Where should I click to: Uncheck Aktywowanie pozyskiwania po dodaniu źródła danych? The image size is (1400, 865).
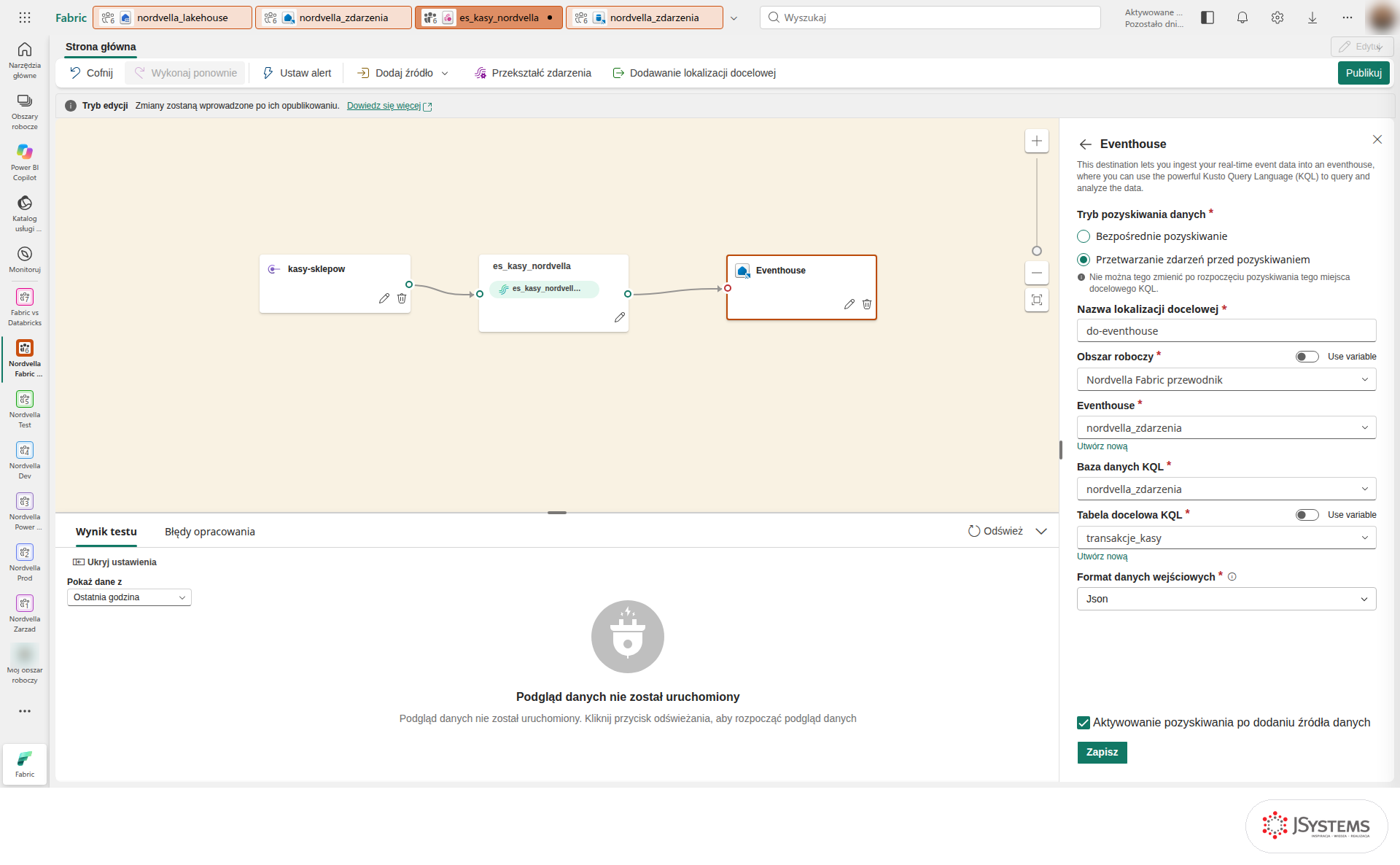[x=1084, y=723]
